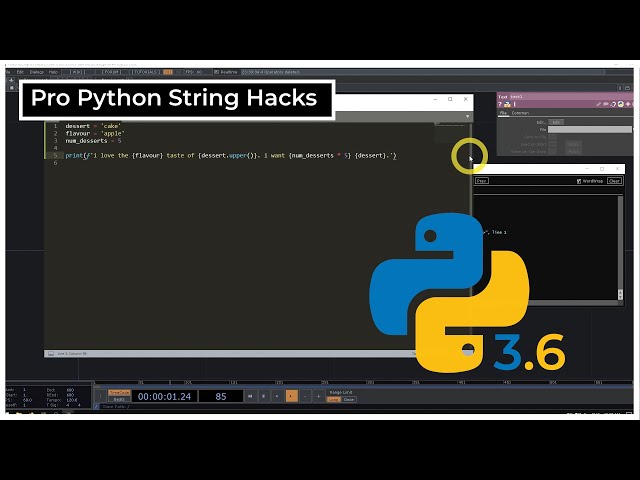Click FPS 60 readout in top bar
The image size is (640, 480).
click(194, 72)
